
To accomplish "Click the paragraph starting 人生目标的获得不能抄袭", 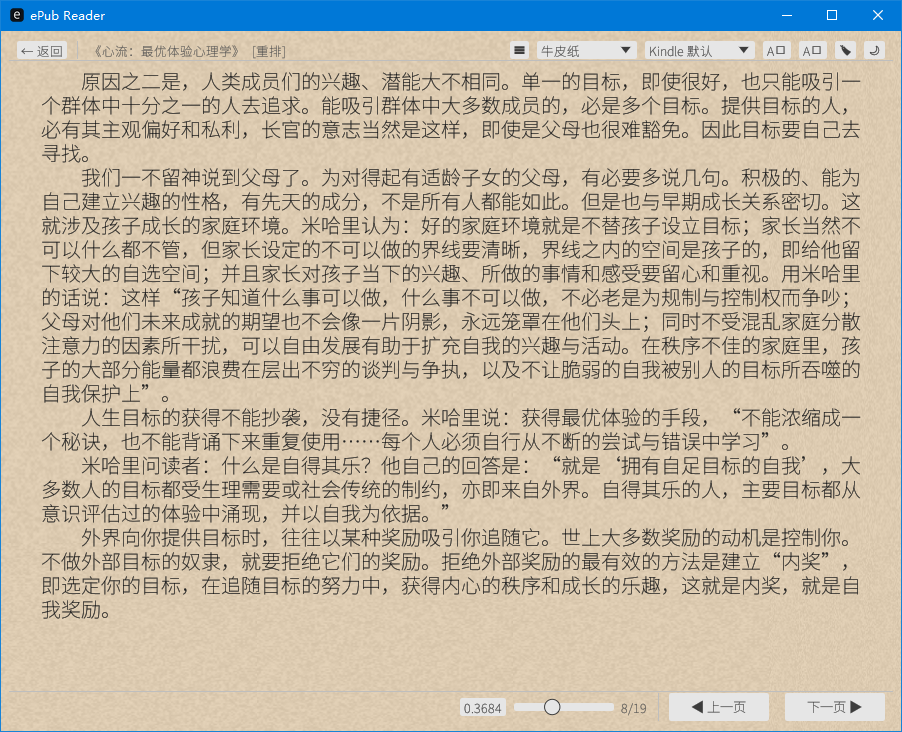I will point(451,429).
